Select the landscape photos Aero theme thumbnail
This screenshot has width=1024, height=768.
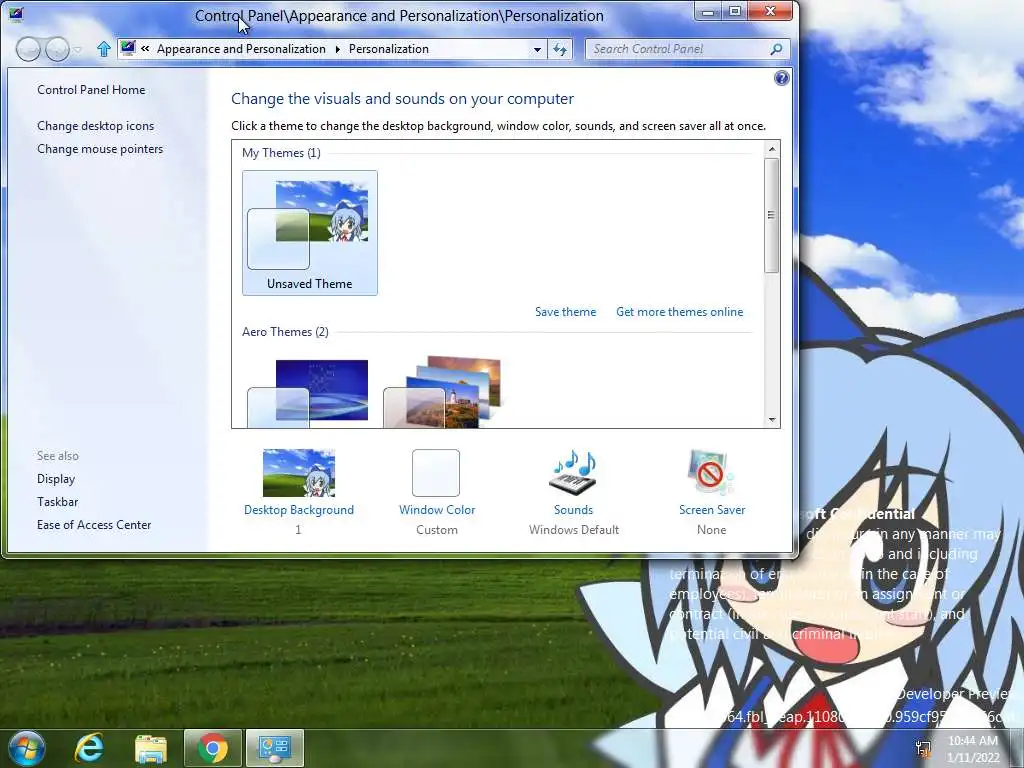pyautogui.click(x=443, y=392)
